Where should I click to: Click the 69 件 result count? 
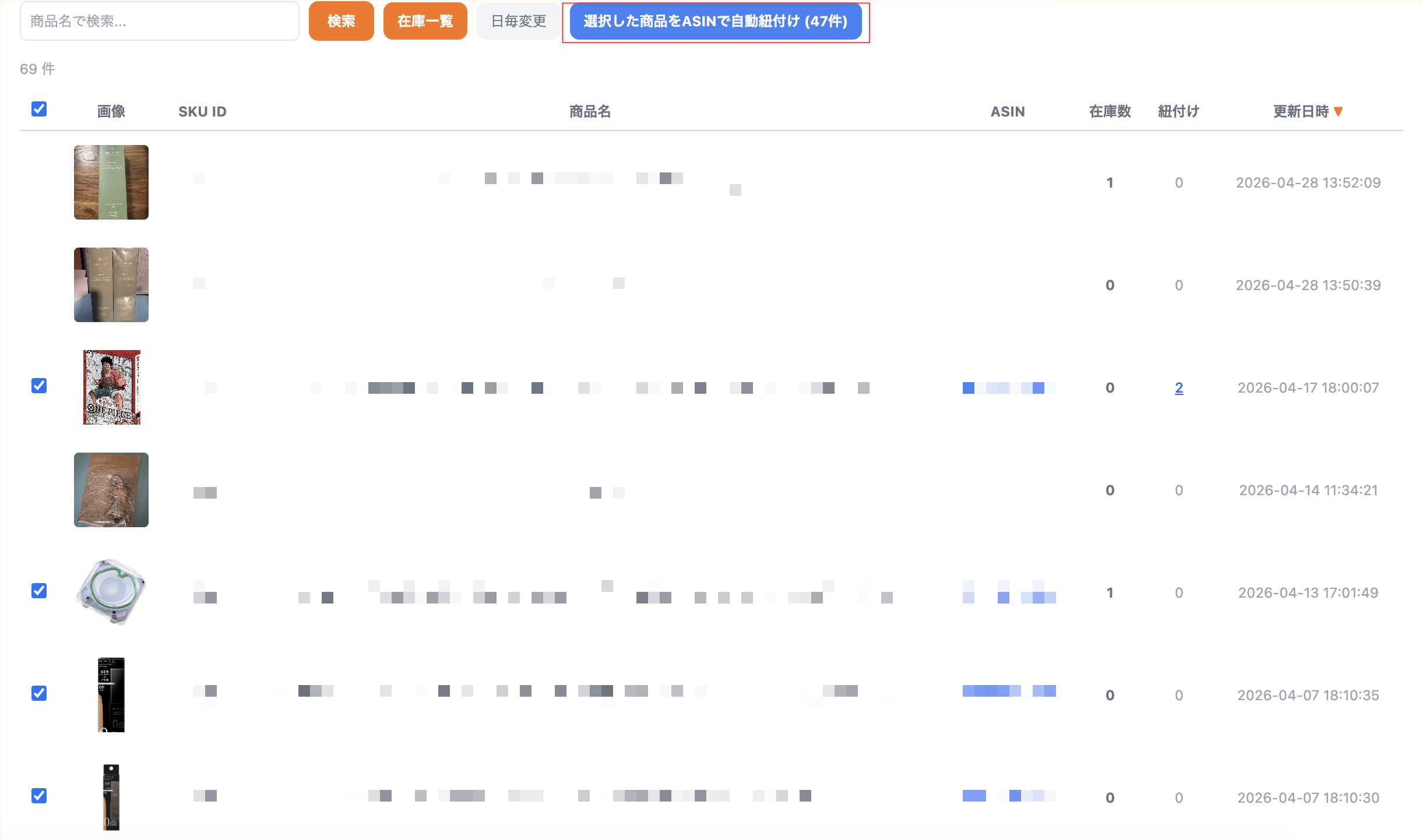tap(37, 69)
